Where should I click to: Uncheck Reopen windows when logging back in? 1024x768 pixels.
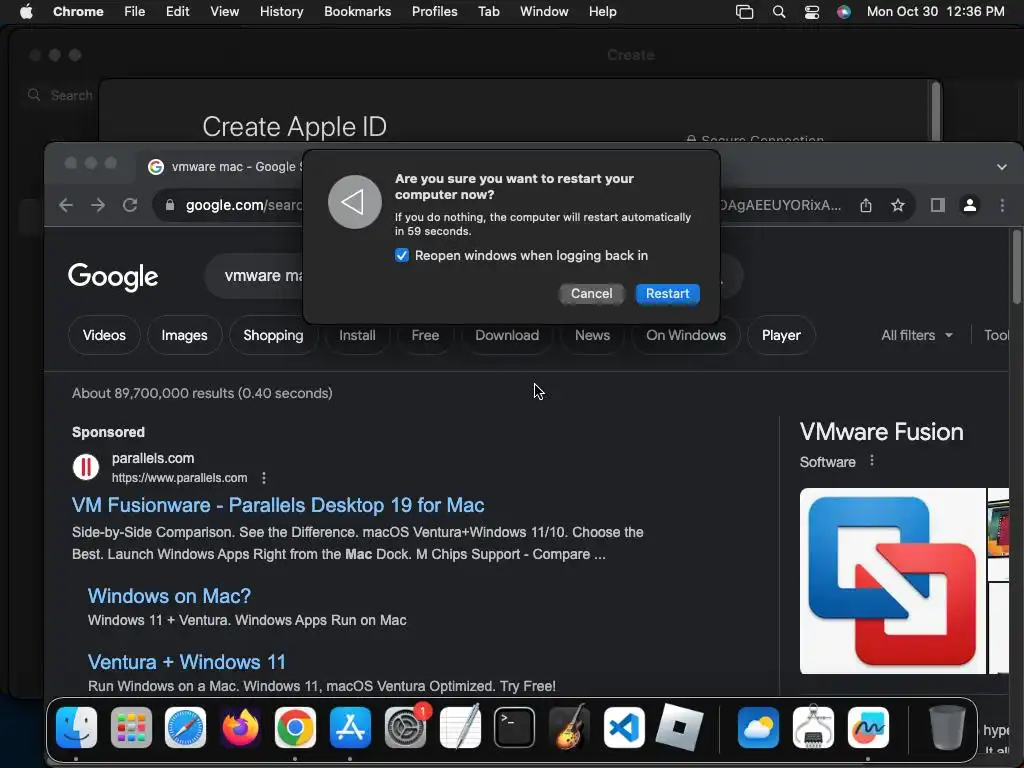tap(402, 255)
